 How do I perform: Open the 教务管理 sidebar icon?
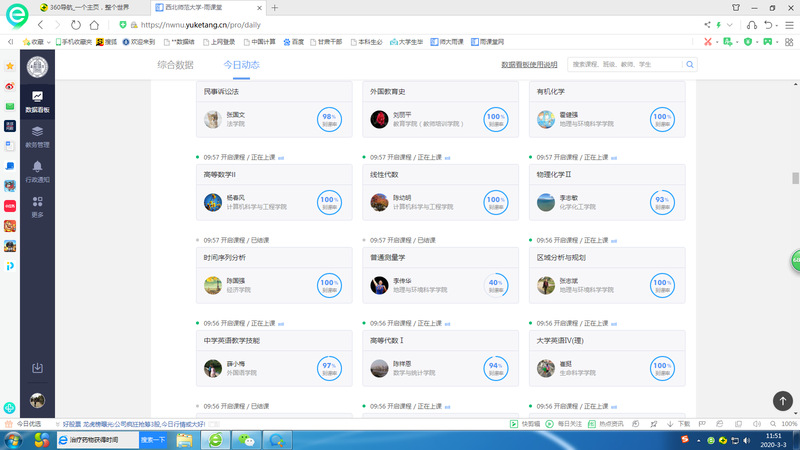coord(37,137)
